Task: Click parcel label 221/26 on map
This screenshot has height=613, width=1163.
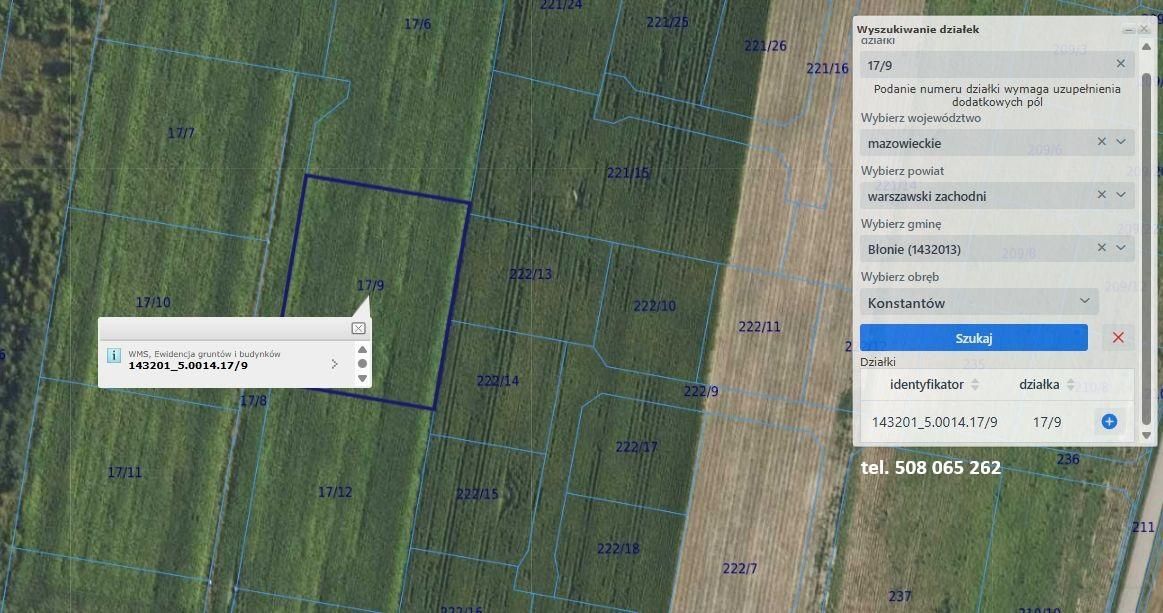Action: pyautogui.click(x=765, y=46)
